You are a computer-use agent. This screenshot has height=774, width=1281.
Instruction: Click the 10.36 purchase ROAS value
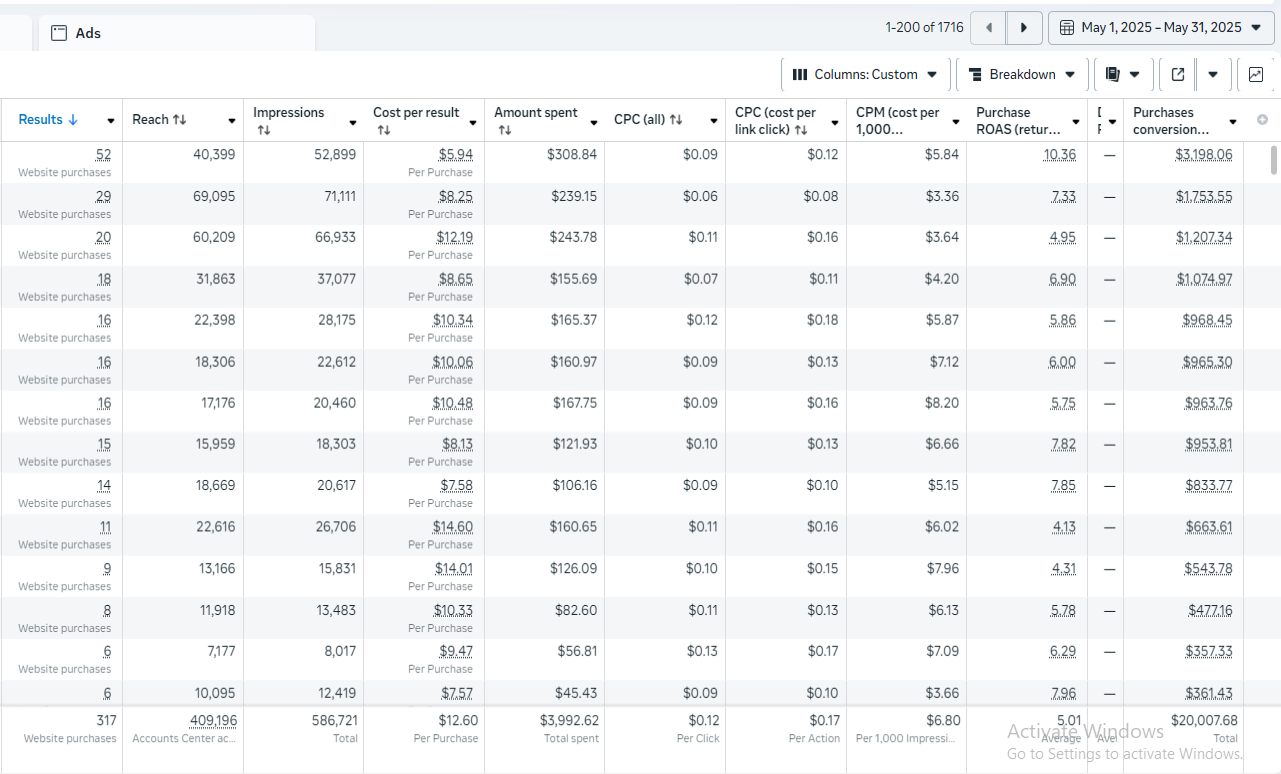coord(1059,155)
